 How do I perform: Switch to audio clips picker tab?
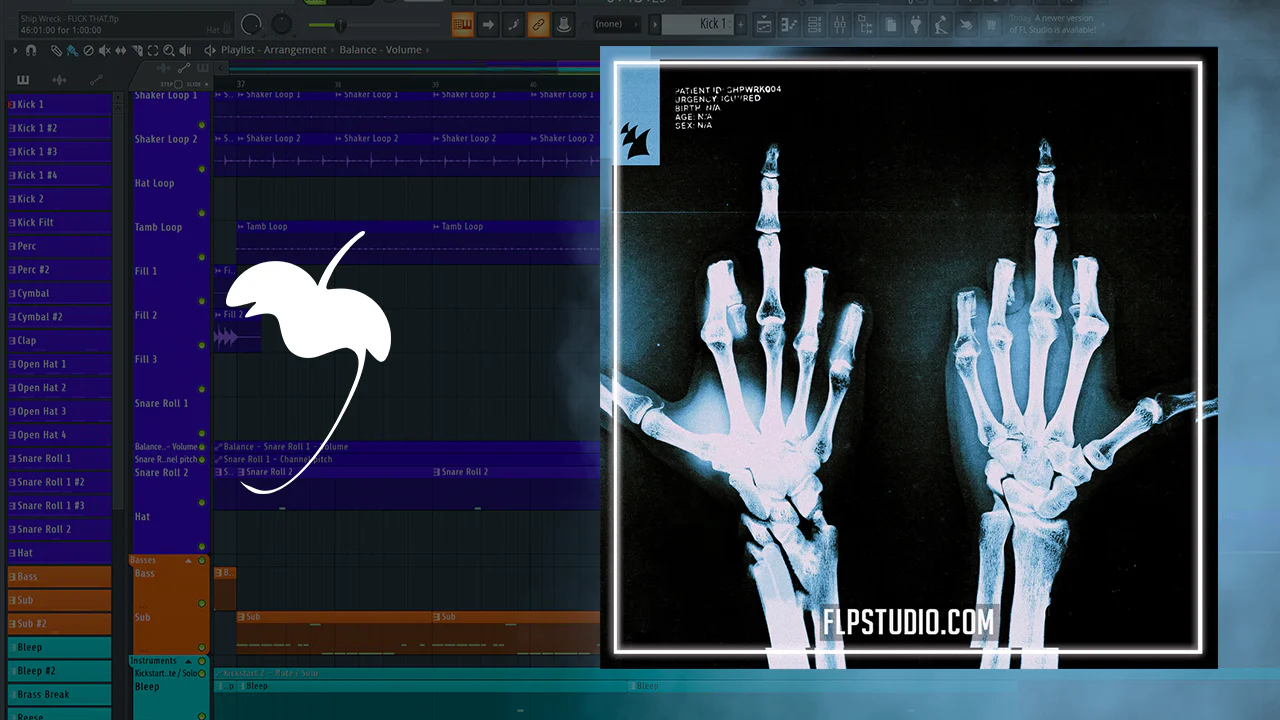tap(59, 80)
